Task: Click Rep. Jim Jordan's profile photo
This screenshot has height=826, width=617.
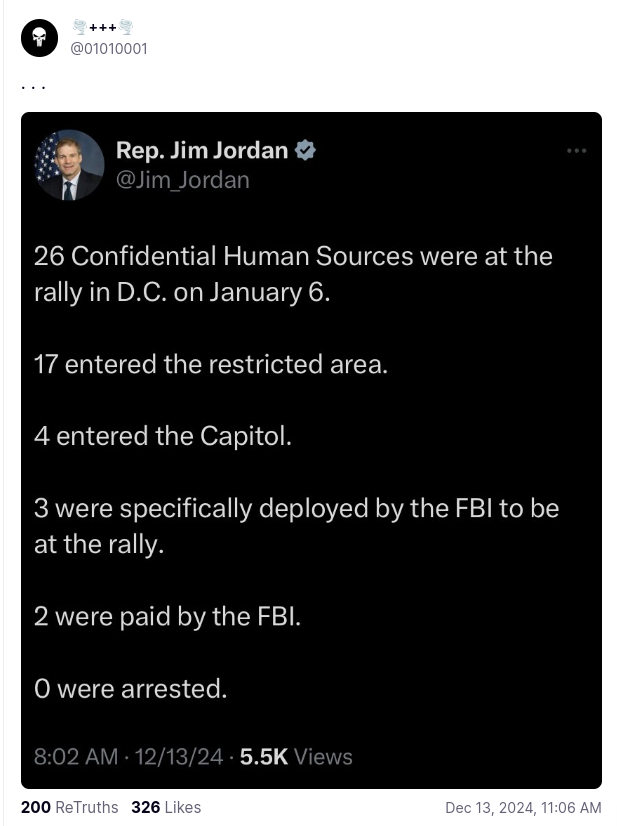Action: 69,165
